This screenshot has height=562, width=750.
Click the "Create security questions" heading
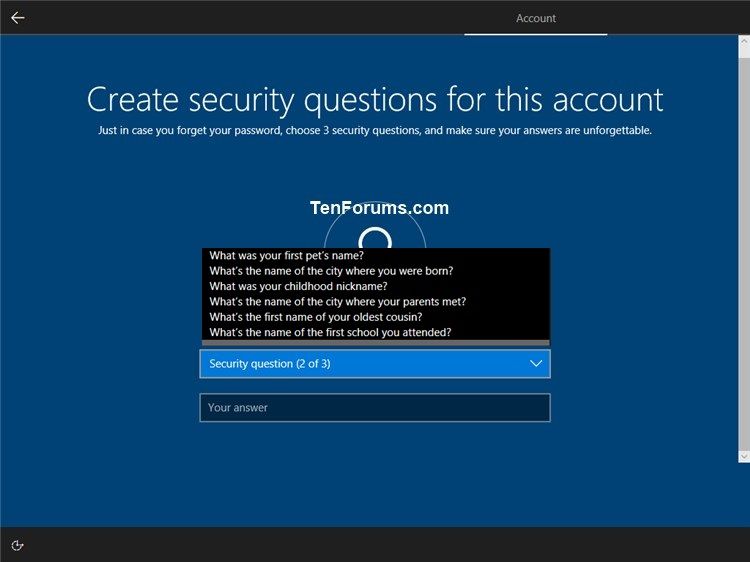tap(375, 99)
